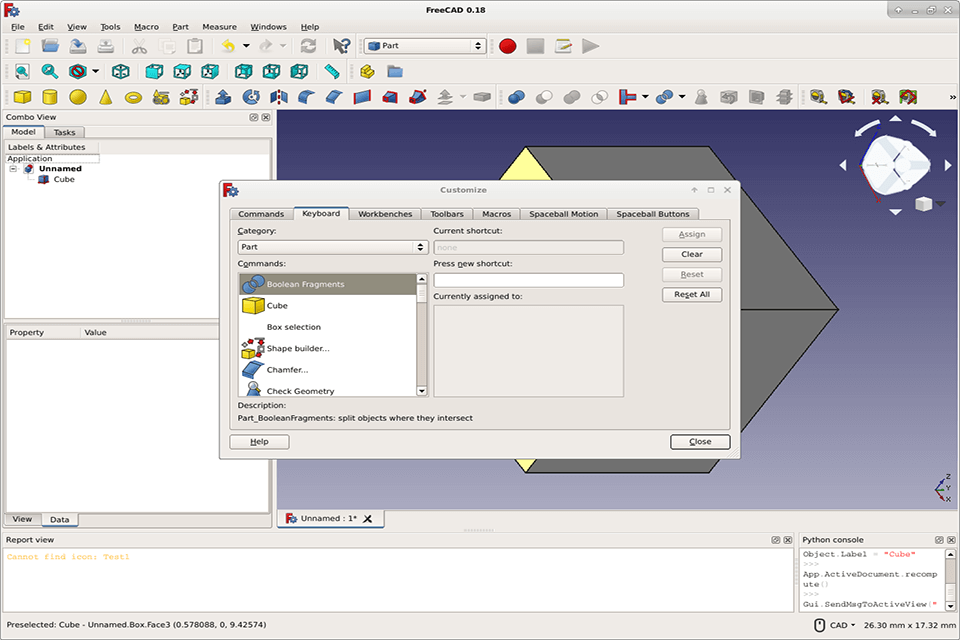Click the navigation cube in 3D view
Image resolution: width=960 pixels, height=640 pixels.
tap(895, 164)
